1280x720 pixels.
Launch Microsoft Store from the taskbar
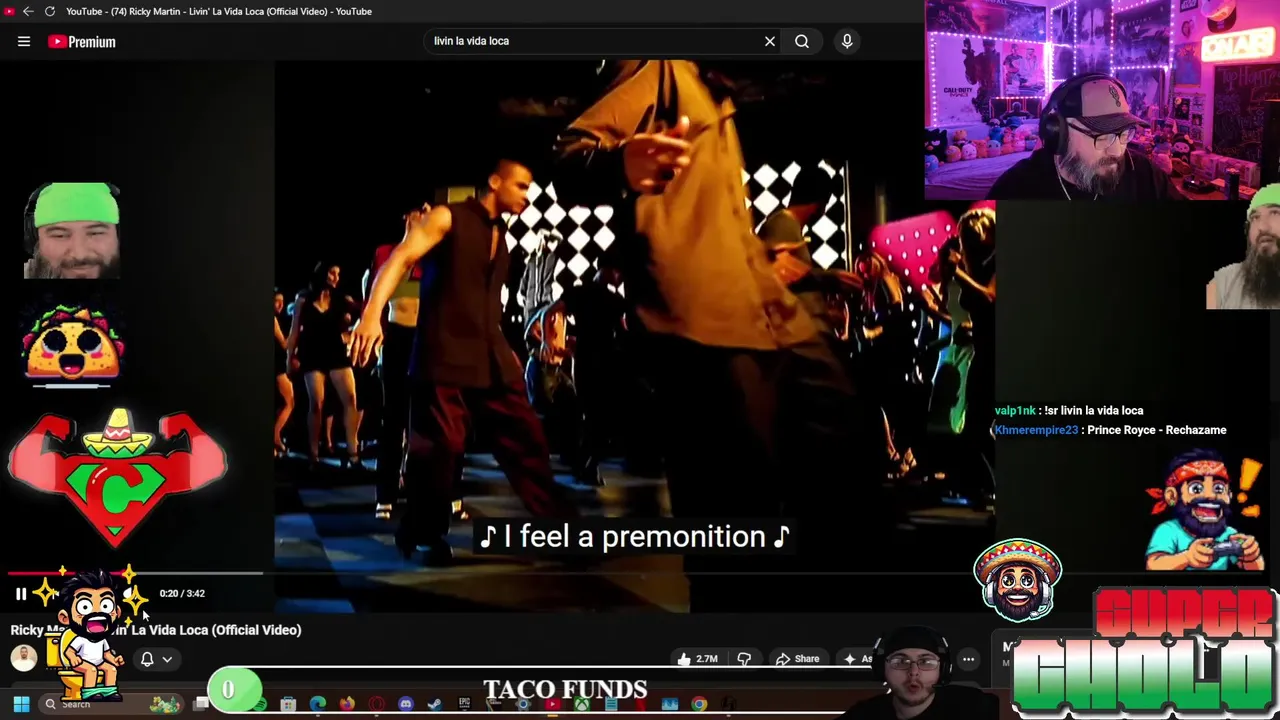[288, 704]
